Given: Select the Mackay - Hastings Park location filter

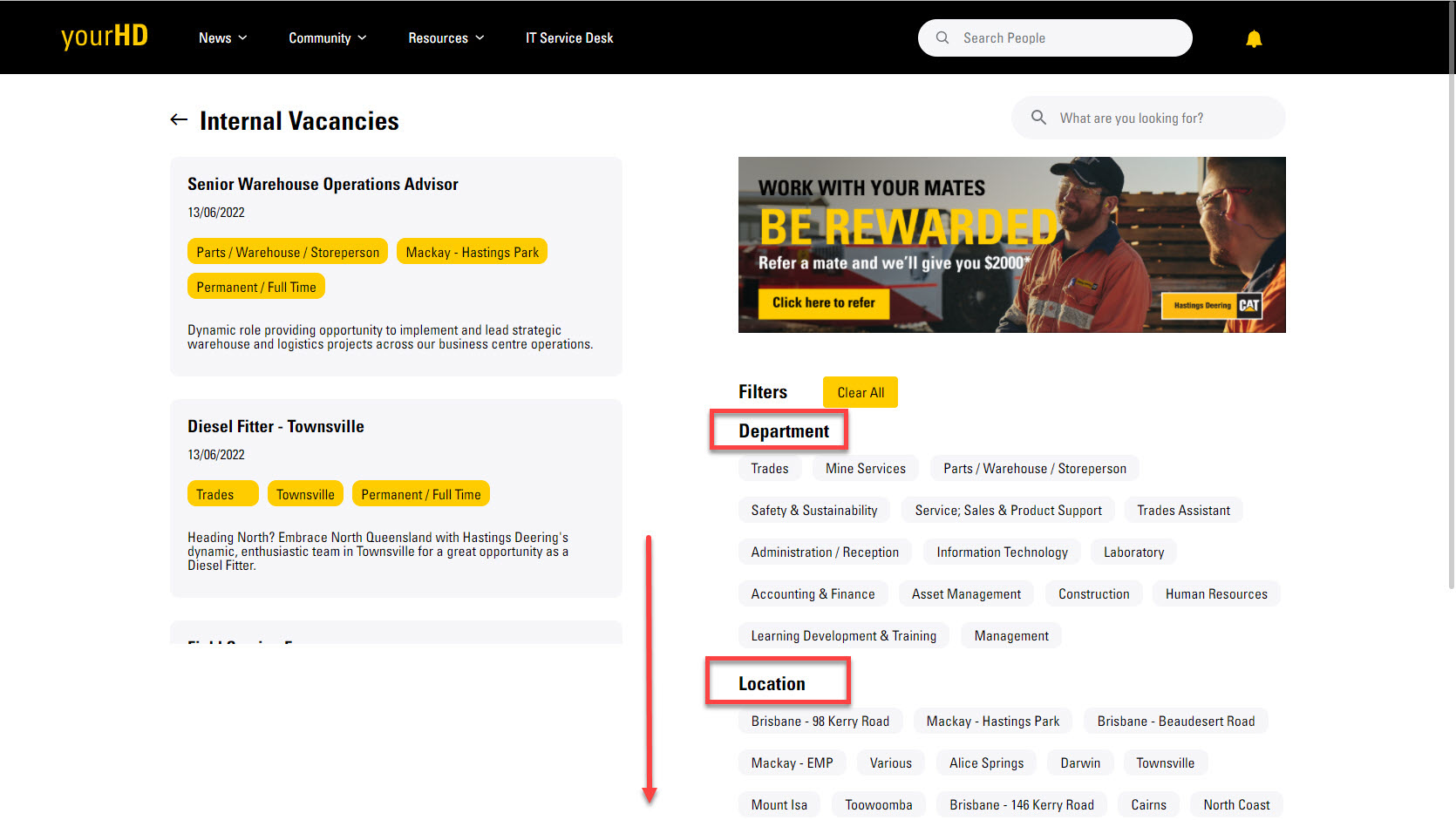Looking at the screenshot, I should (x=993, y=722).
